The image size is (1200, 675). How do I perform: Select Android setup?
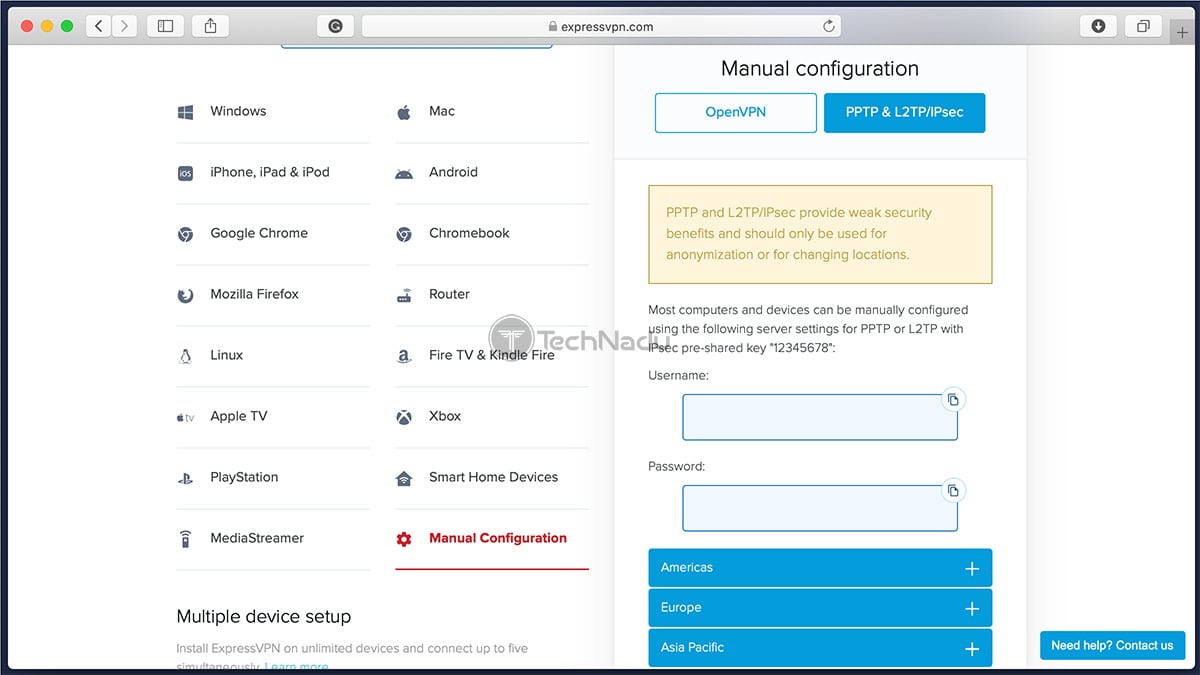coord(453,172)
